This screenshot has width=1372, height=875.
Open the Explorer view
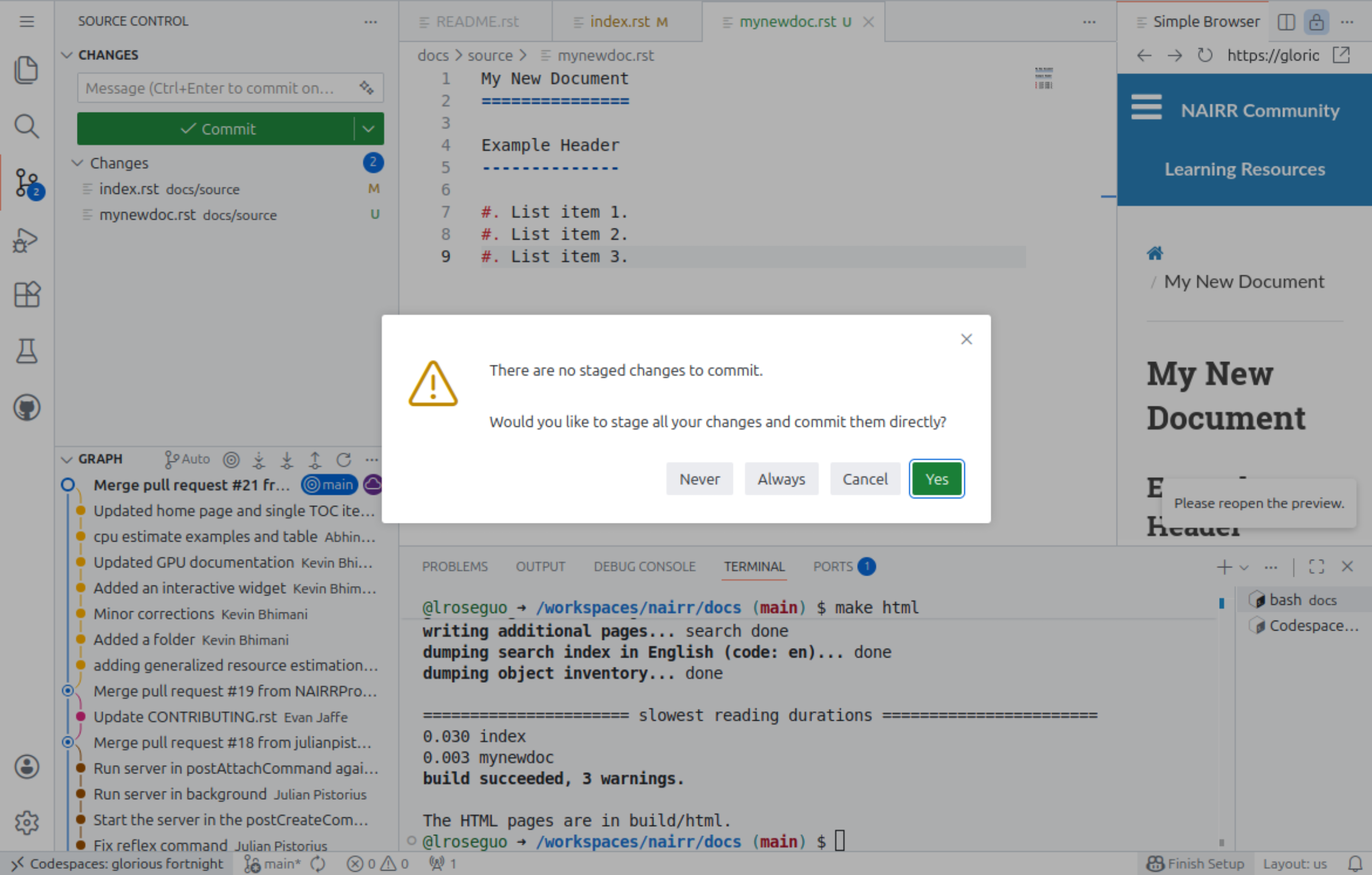[x=27, y=70]
